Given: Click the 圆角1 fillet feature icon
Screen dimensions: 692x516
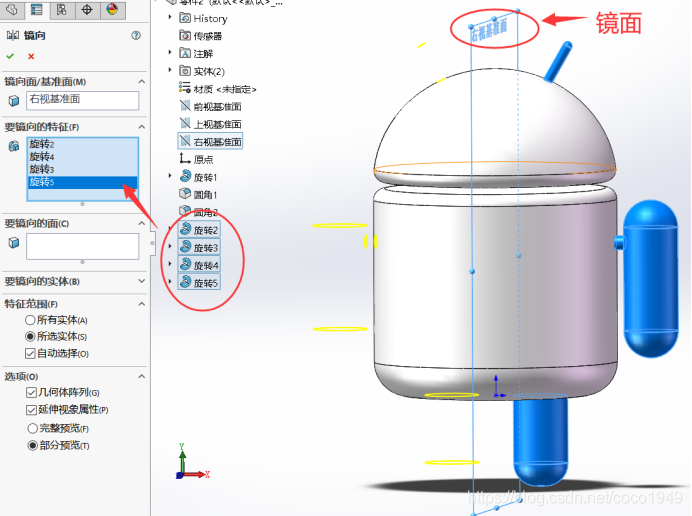Looking at the screenshot, I should (x=185, y=193).
